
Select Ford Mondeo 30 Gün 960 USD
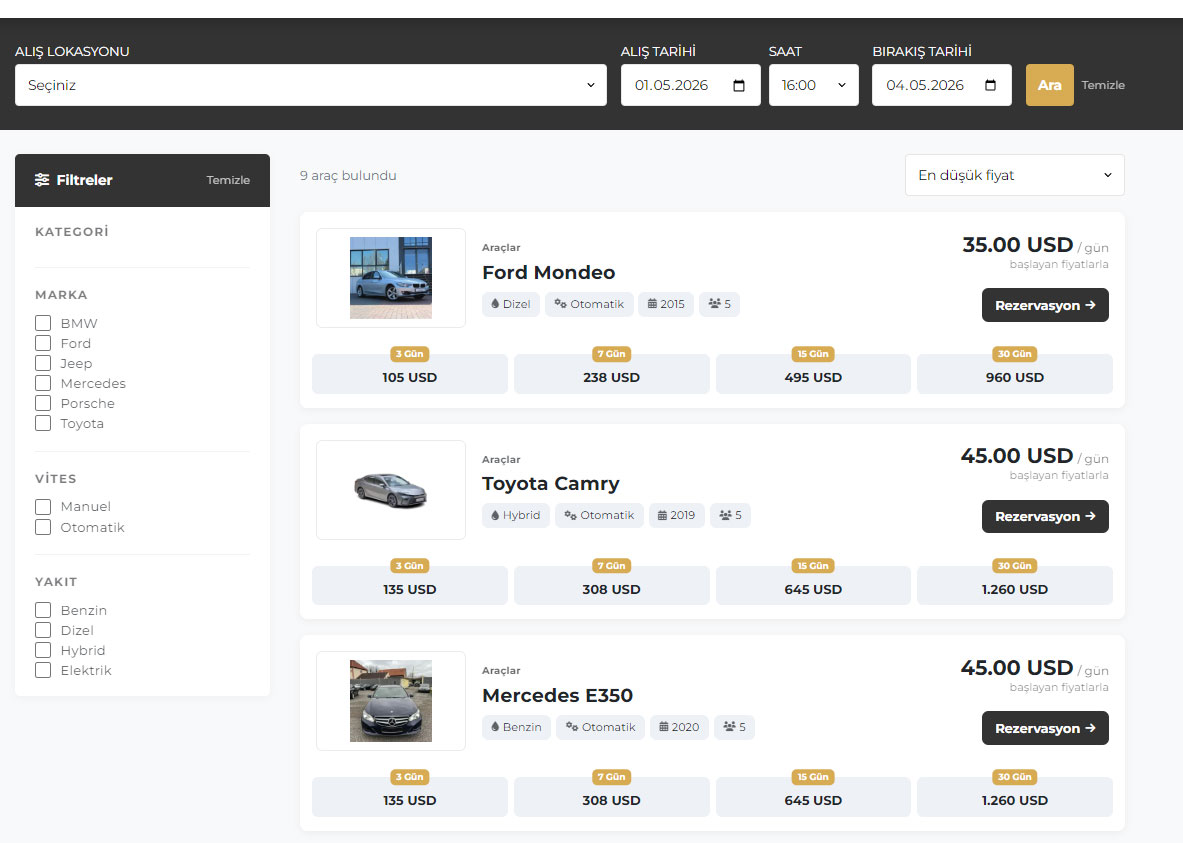pos(1015,374)
